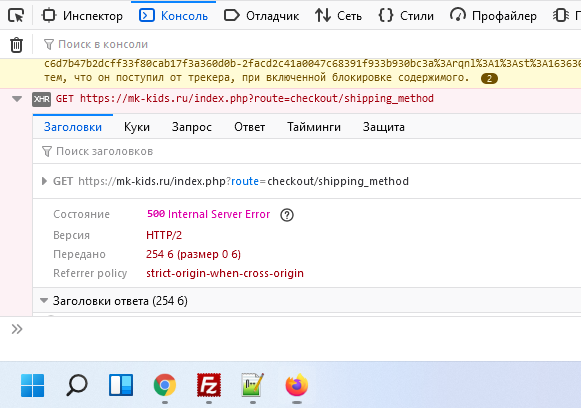The width and height of the screenshot is (581, 408).
Task: Click the Инспектор tab icon
Action: tap(49, 16)
